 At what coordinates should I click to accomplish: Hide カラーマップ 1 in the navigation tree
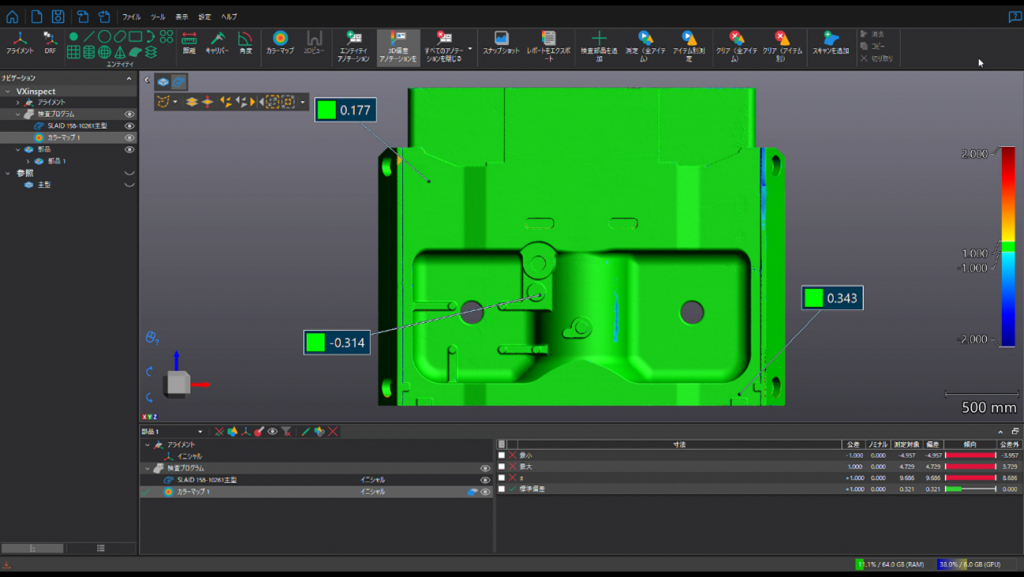pos(129,137)
